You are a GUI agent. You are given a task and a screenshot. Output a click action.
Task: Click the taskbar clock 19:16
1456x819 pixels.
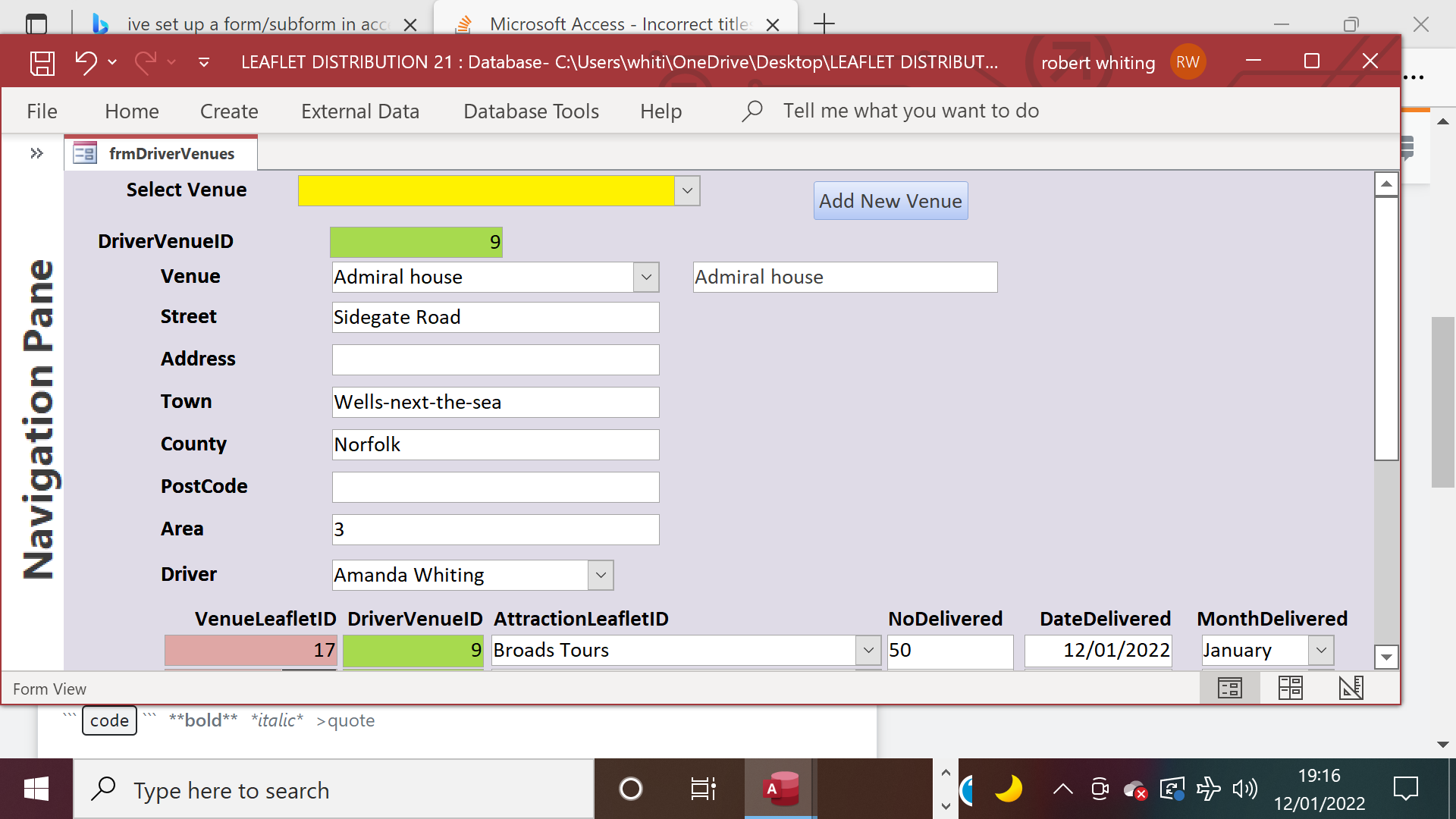[x=1319, y=776]
